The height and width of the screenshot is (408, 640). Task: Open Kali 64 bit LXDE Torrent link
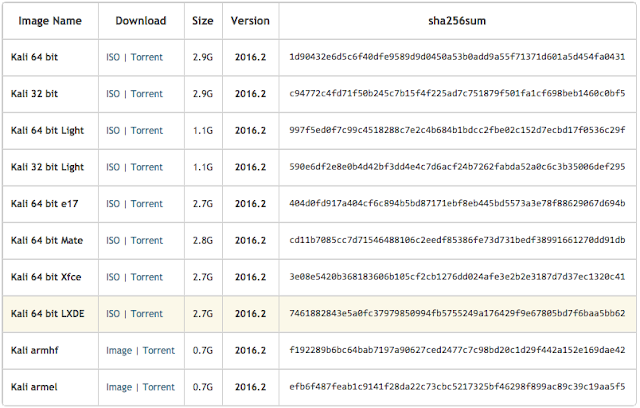click(147, 314)
